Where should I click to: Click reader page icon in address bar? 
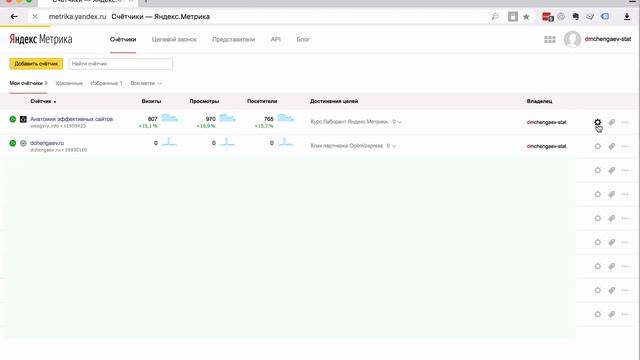(513, 16)
